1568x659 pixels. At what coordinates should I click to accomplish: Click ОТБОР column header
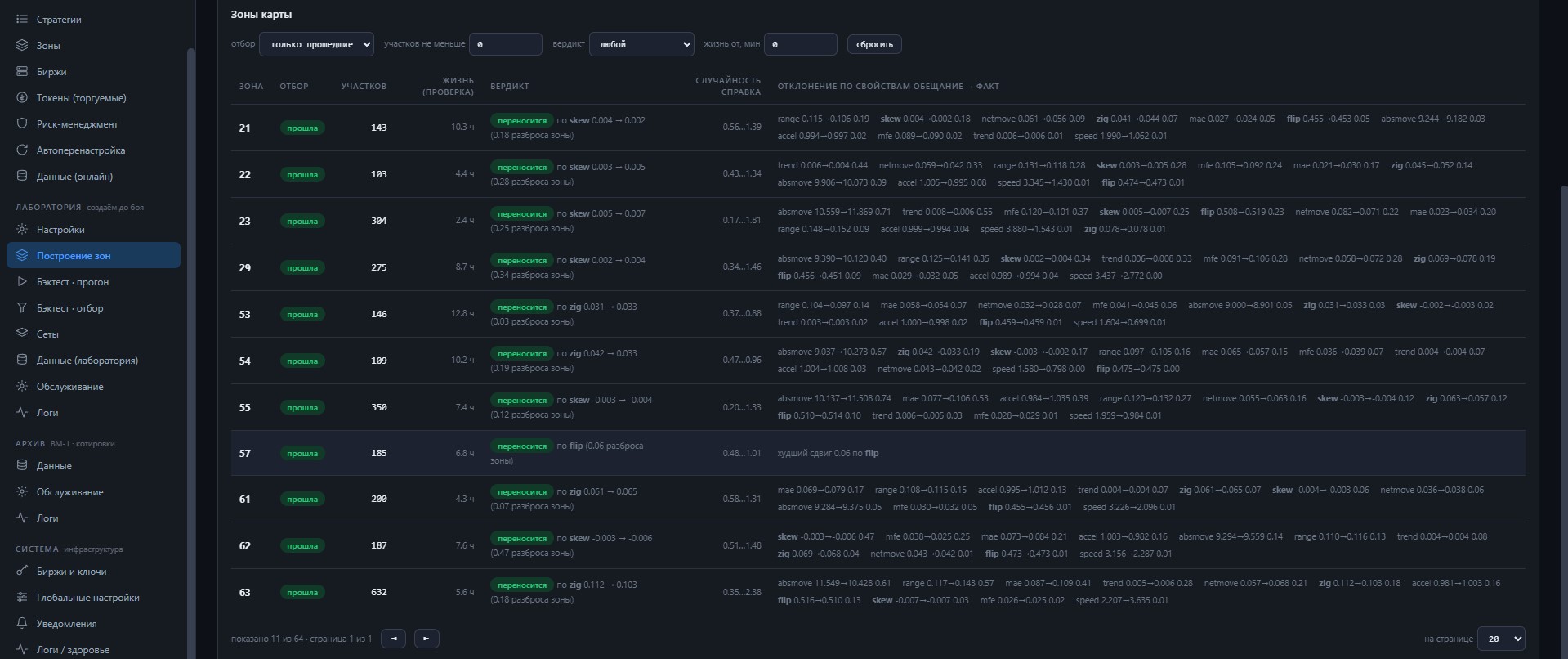294,86
